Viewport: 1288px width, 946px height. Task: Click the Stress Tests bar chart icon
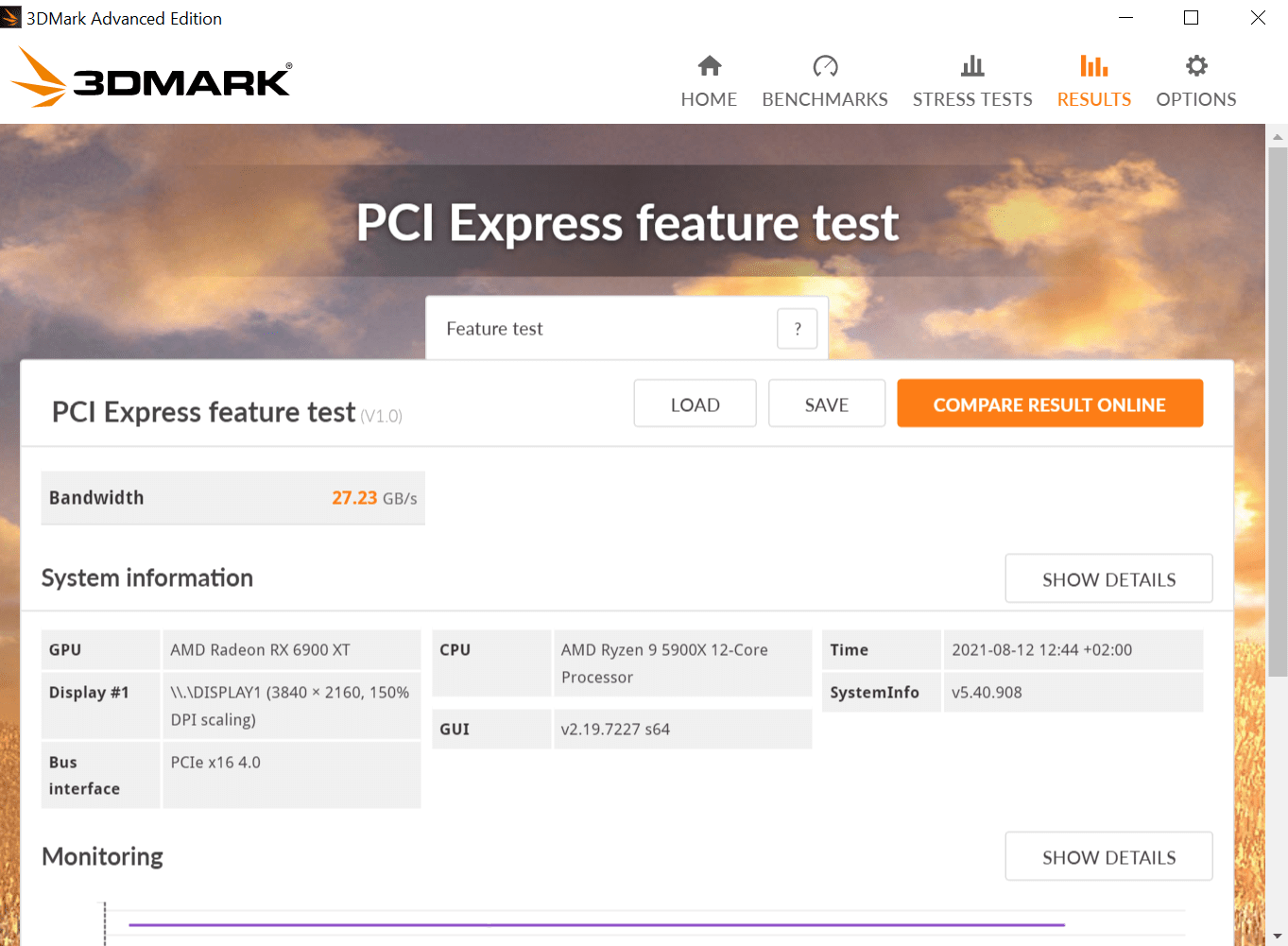972,66
